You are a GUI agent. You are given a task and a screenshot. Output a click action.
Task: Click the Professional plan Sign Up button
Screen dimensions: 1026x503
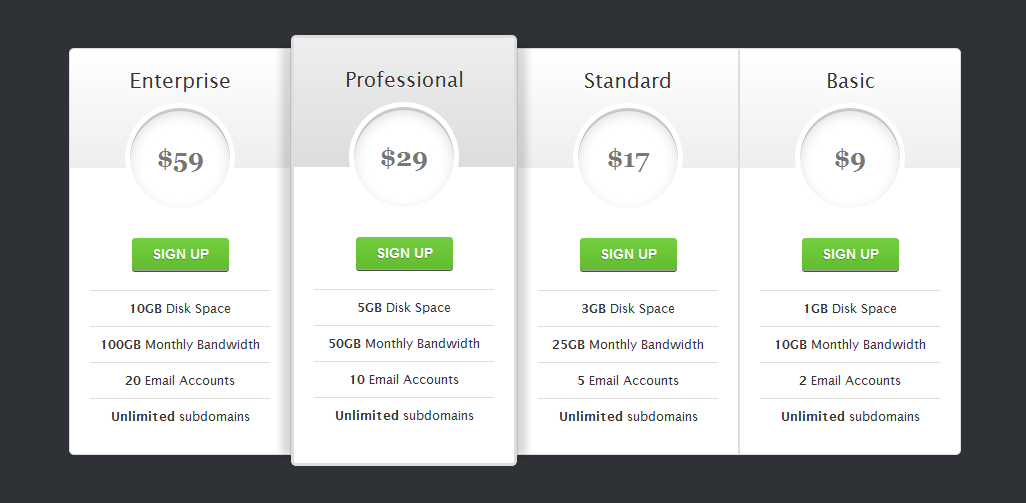click(404, 254)
